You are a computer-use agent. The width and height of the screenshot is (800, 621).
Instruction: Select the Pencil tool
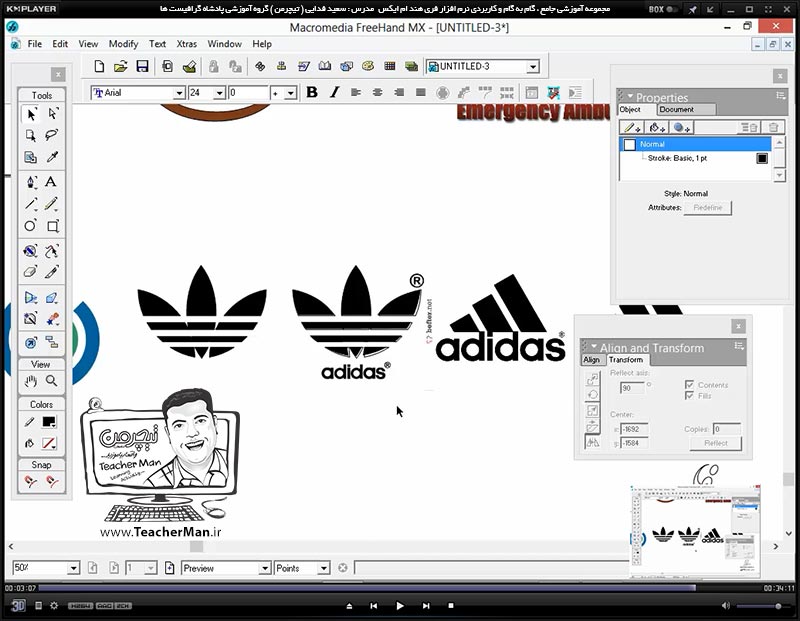coord(51,204)
